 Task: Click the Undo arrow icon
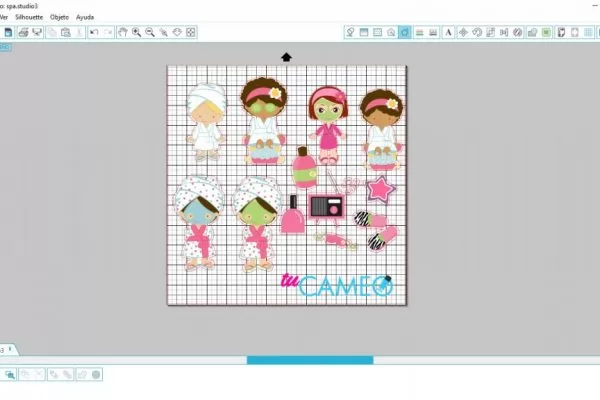[x=94, y=32]
